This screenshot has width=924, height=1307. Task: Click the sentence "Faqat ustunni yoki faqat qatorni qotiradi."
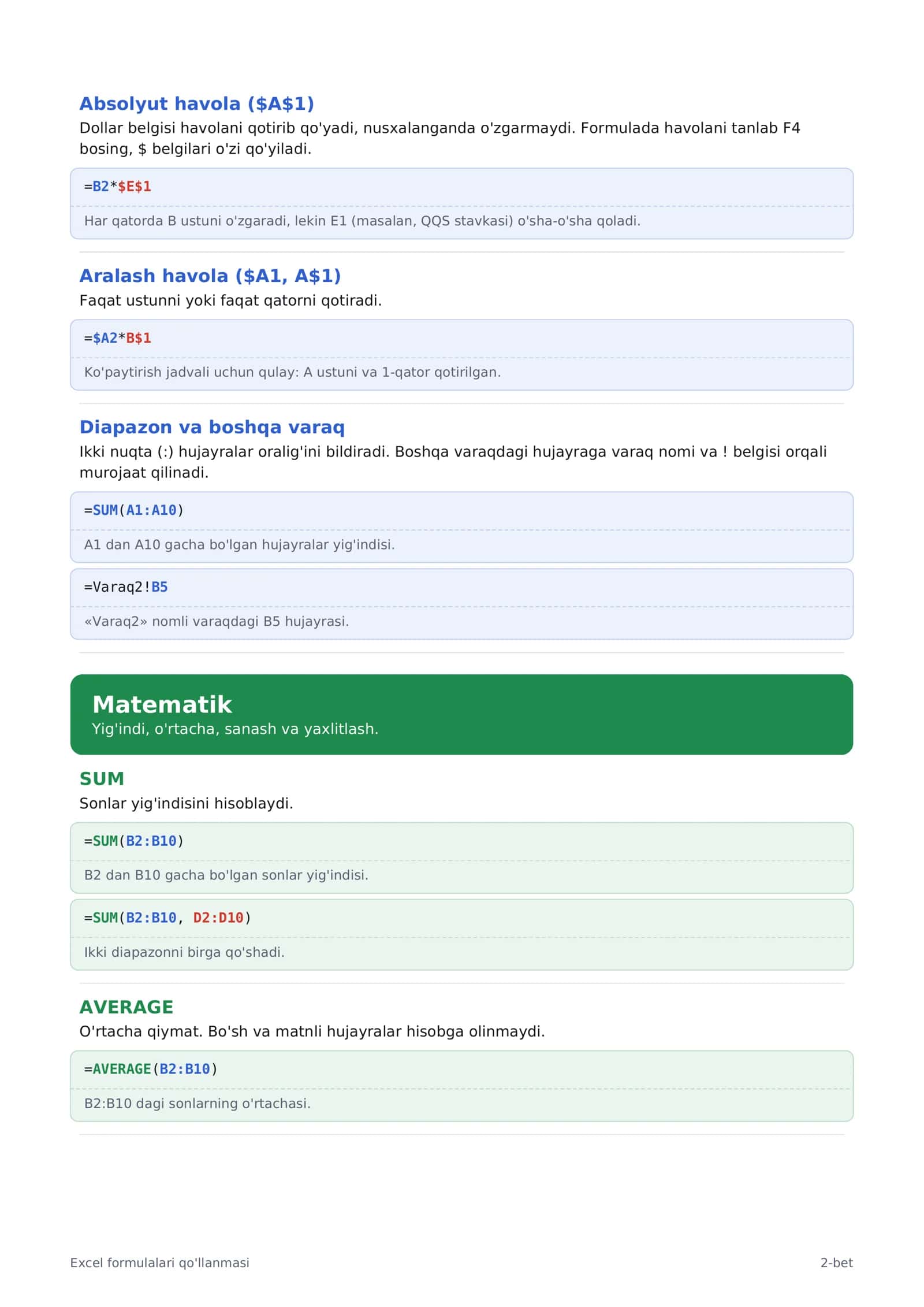230,300
